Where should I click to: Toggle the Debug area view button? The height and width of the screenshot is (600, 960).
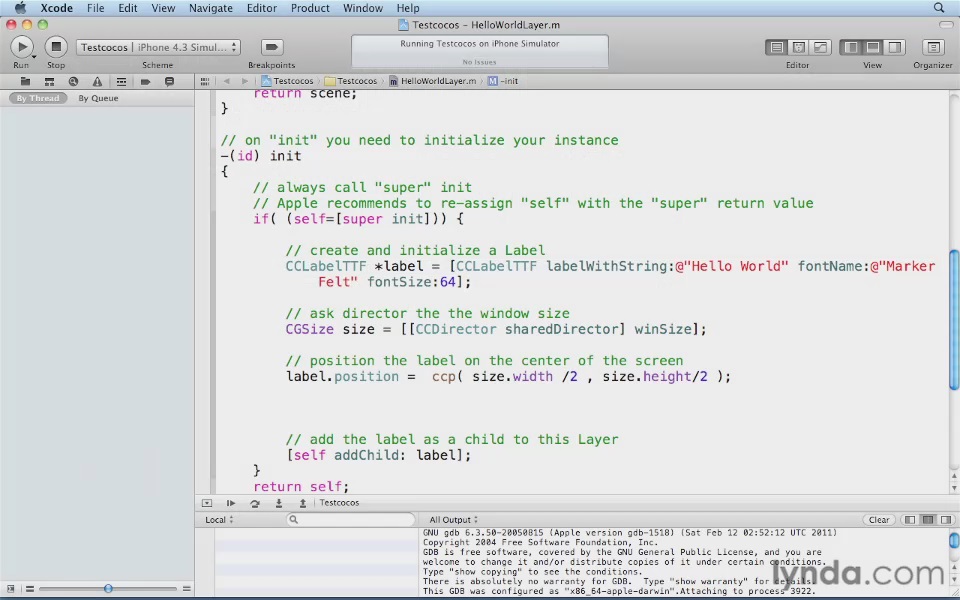(873, 47)
